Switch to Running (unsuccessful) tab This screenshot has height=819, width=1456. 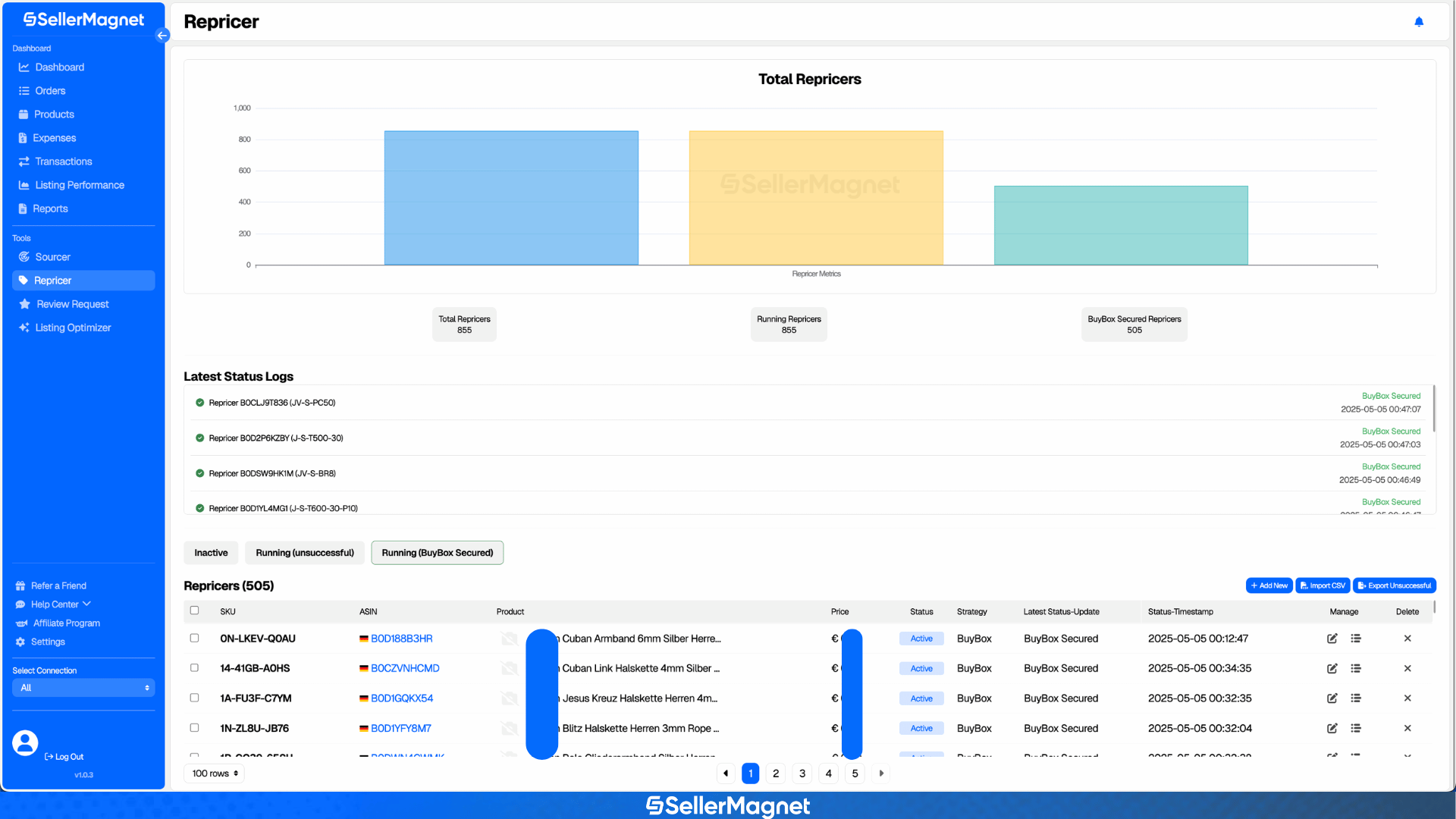point(305,553)
